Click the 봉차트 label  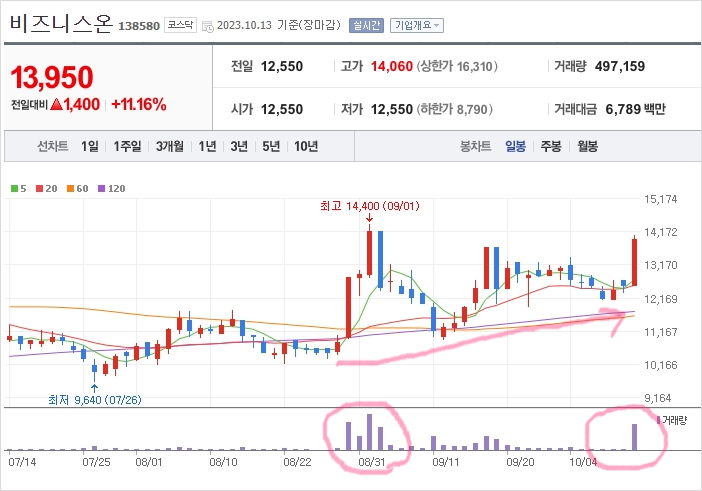pos(475,146)
